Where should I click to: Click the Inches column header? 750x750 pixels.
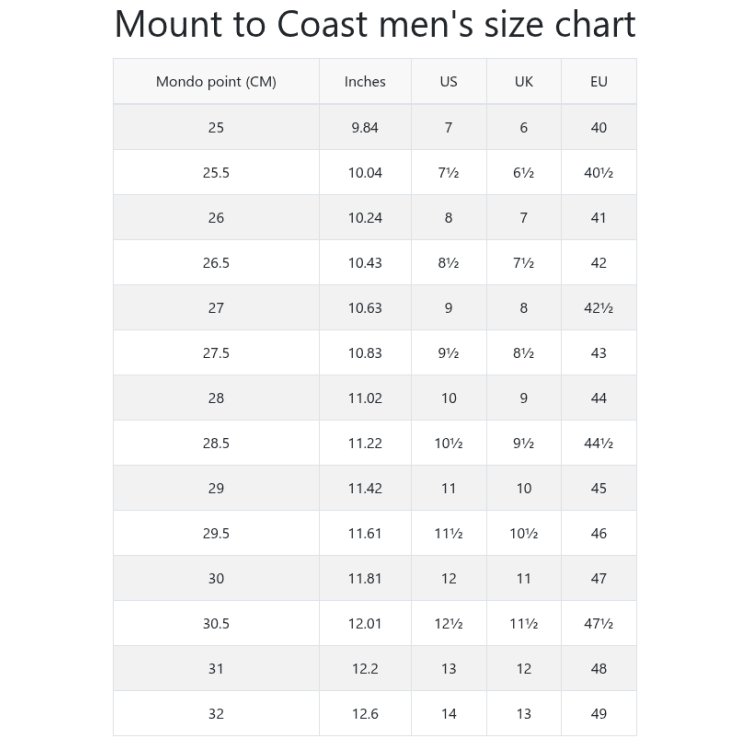click(x=365, y=82)
